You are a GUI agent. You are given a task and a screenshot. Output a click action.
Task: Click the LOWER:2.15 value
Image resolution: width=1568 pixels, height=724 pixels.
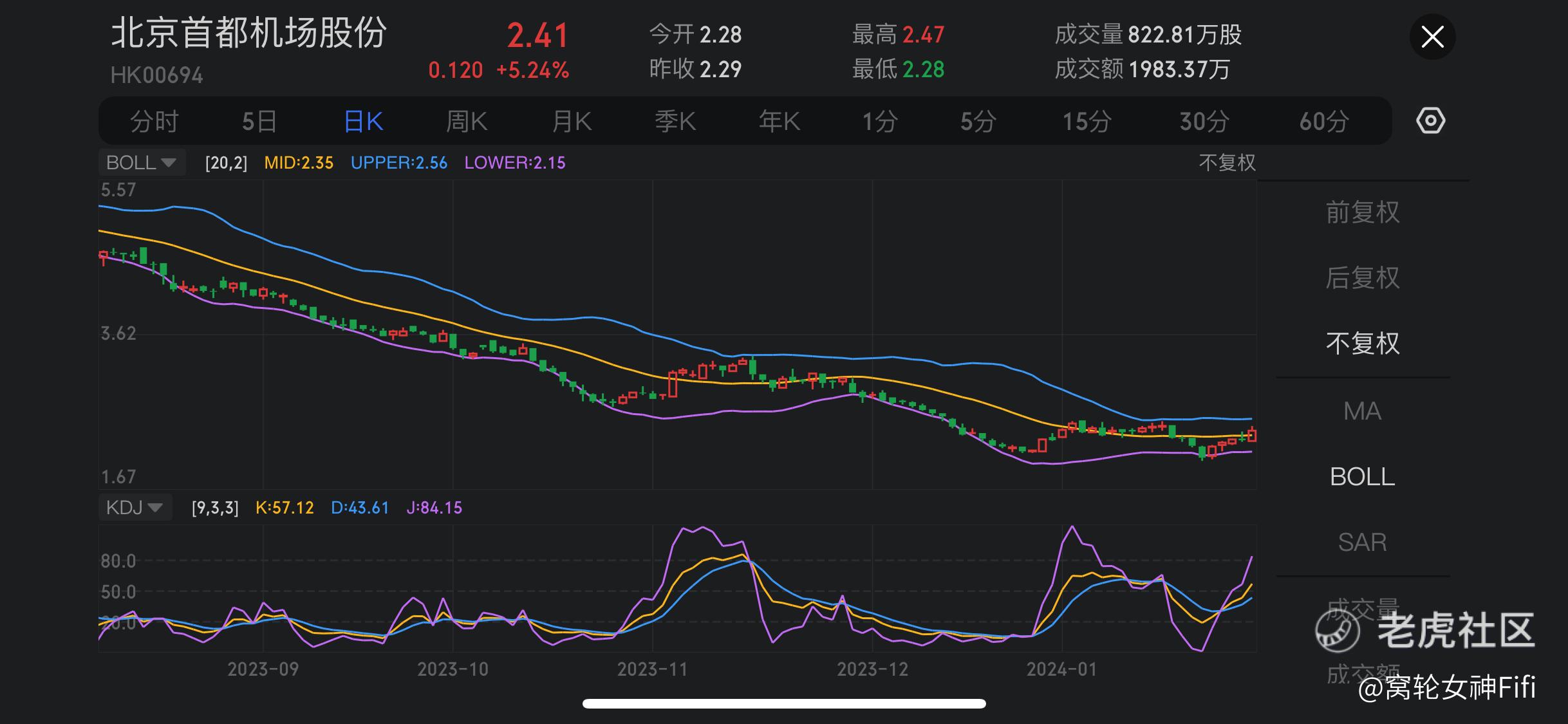515,163
